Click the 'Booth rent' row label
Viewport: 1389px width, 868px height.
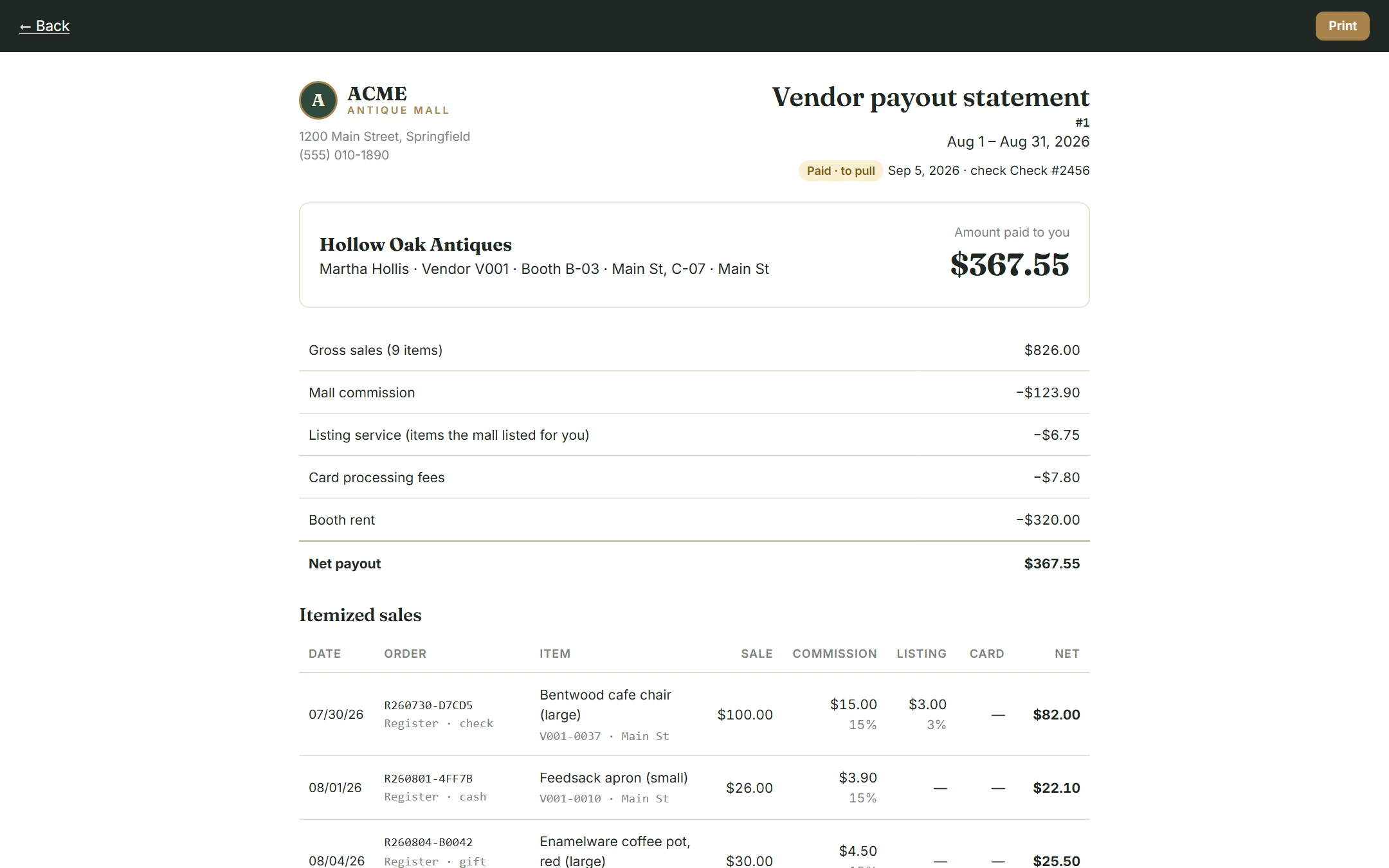341,520
